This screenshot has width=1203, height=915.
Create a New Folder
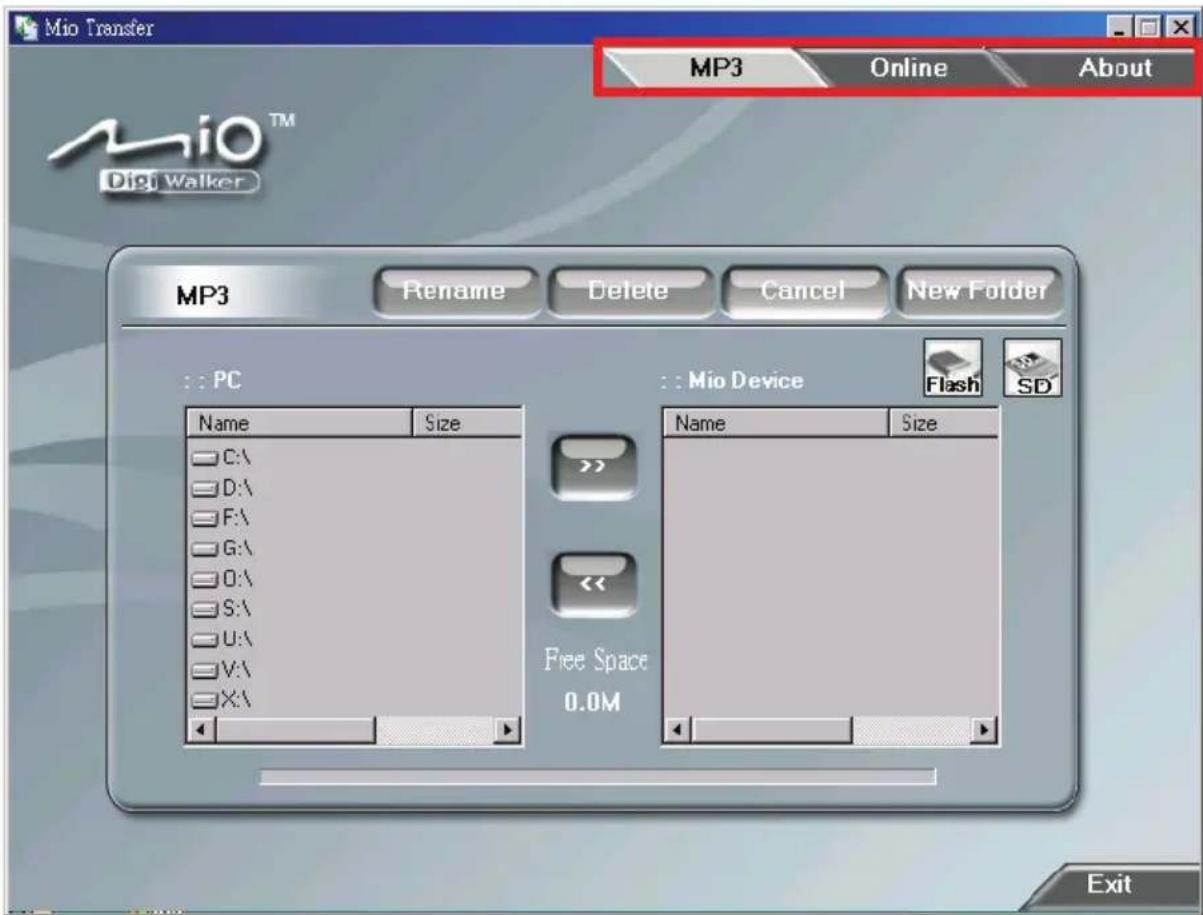pyautogui.click(x=977, y=291)
